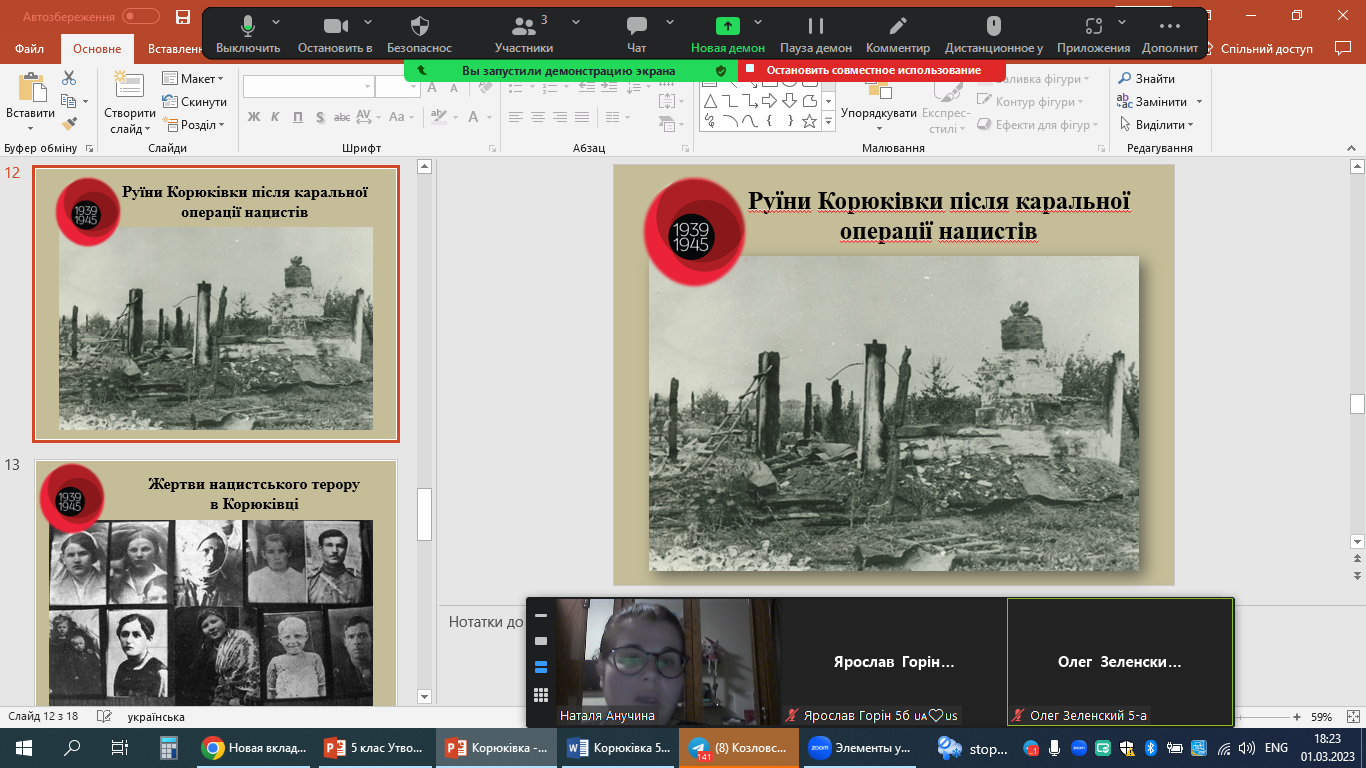Viewport: 1366px width, 768px height.
Task: Open microphone options chevron in Zoom
Action: point(276,22)
